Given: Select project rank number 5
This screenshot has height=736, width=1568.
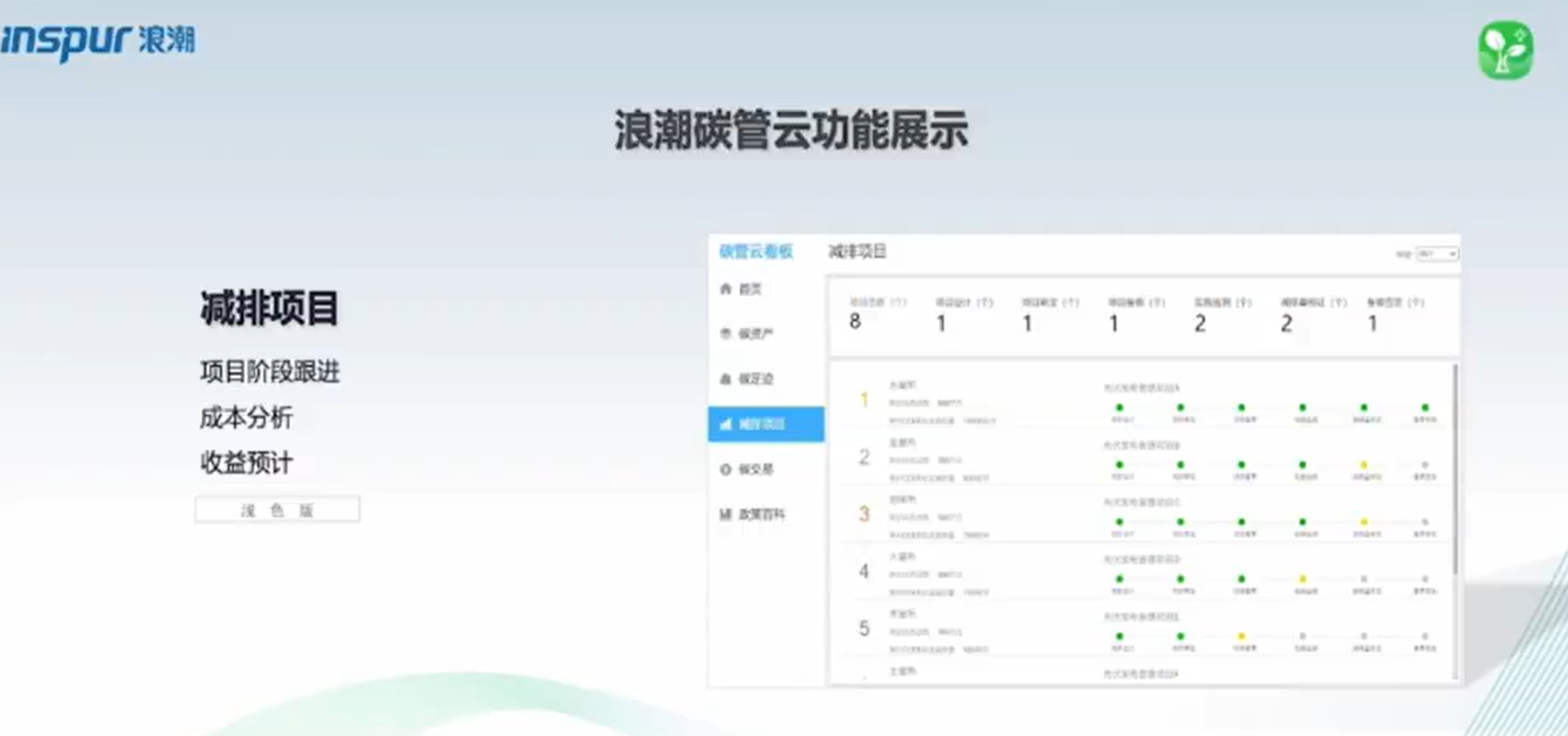Looking at the screenshot, I should [864, 629].
